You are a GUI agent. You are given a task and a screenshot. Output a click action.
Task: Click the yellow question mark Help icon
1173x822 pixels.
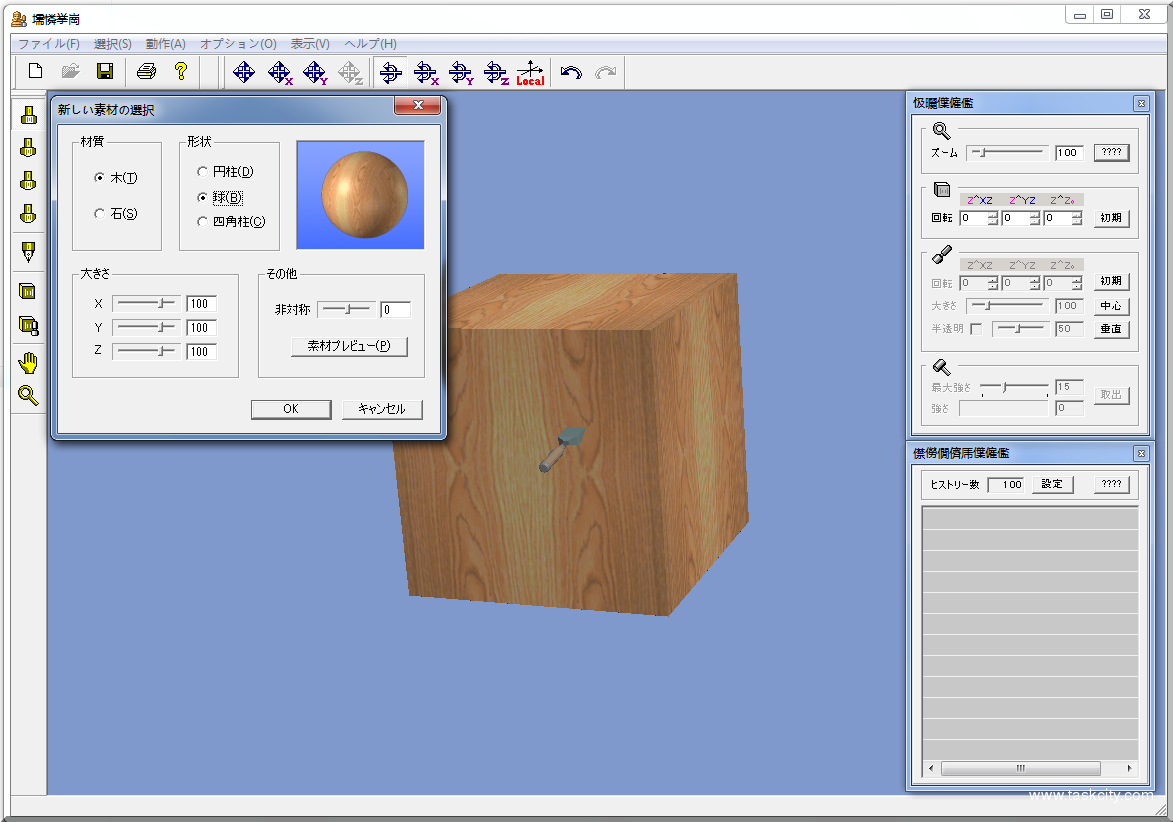[x=181, y=71]
